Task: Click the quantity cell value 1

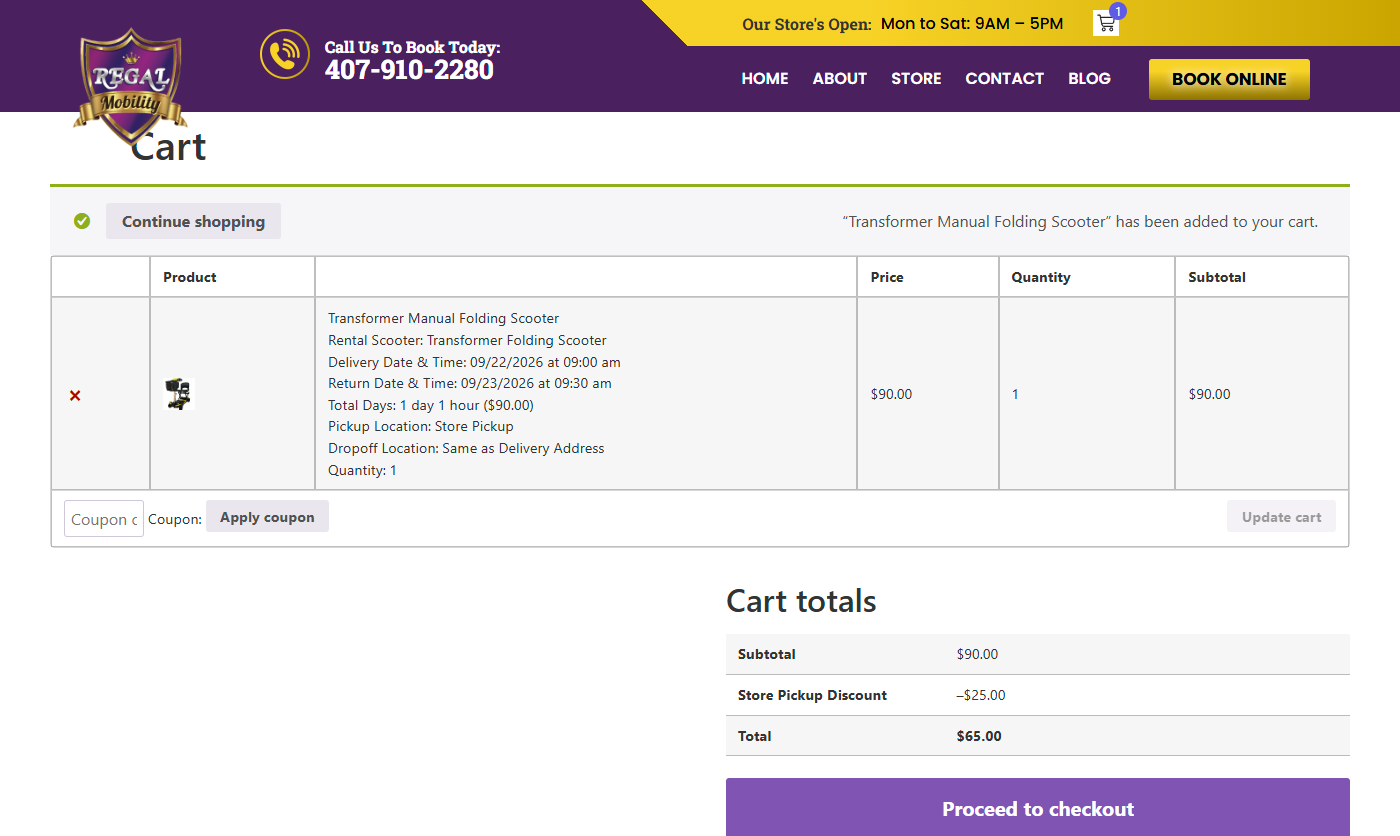Action: click(1015, 394)
